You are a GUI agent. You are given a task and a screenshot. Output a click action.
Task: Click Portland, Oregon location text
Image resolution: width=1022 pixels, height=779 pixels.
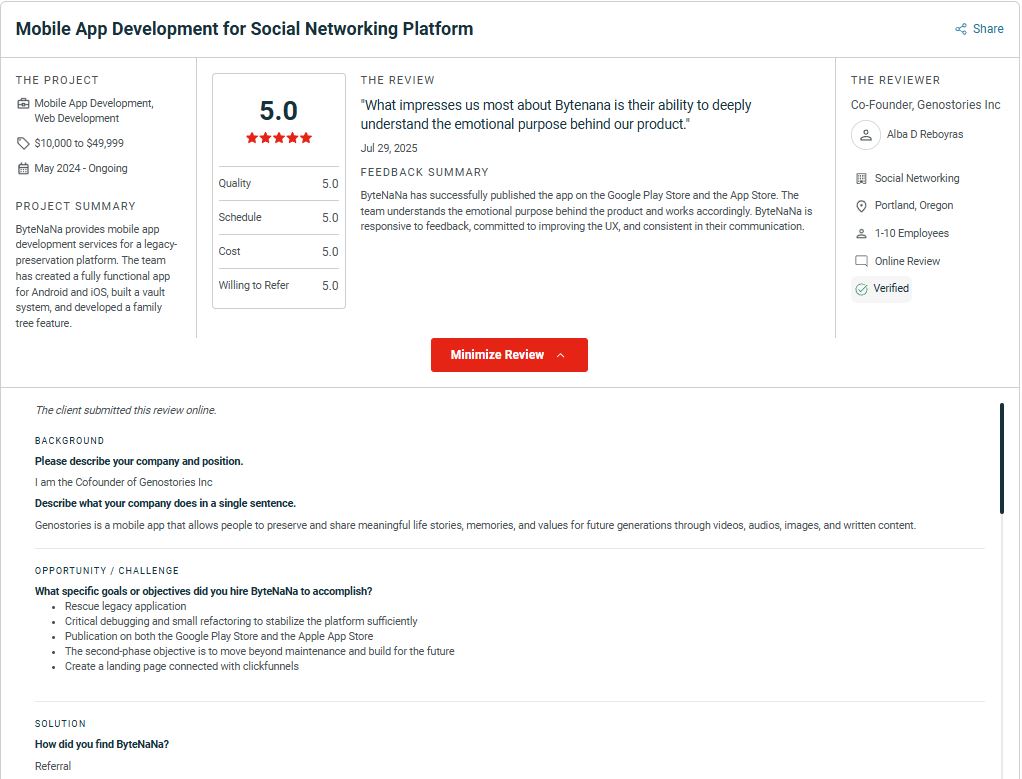click(913, 205)
